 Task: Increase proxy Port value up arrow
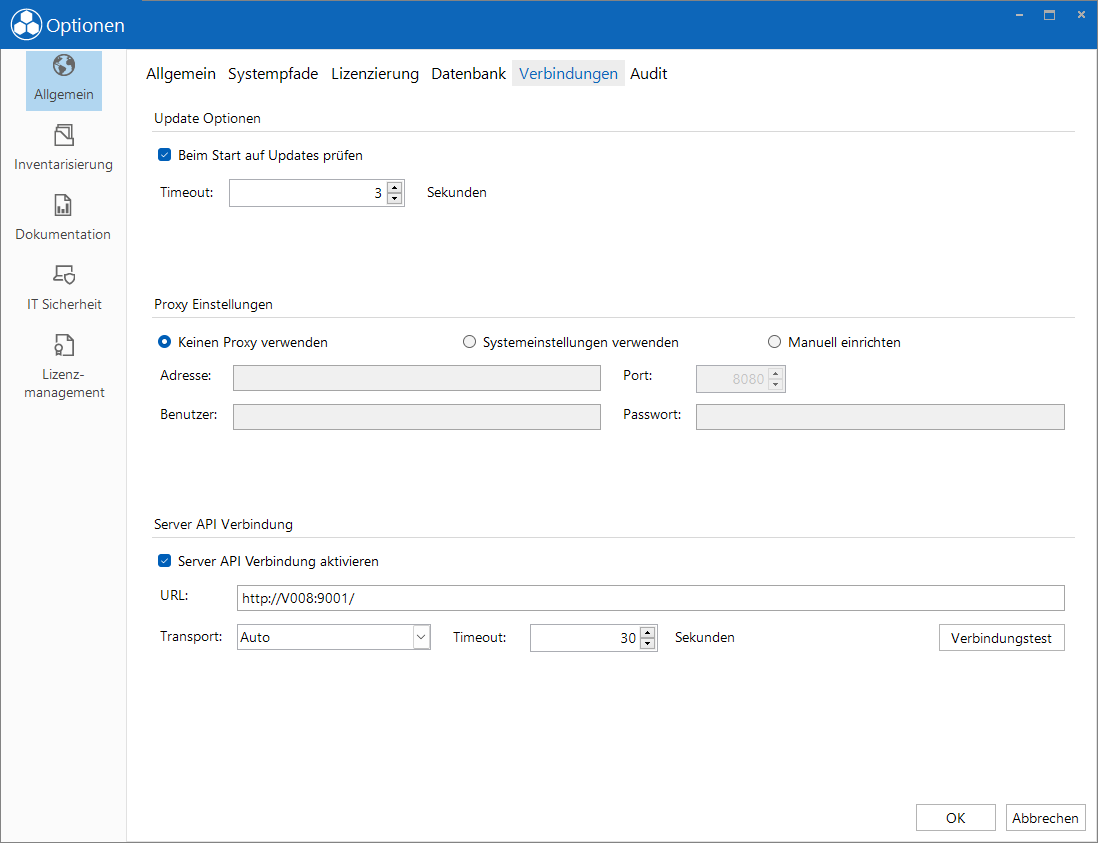775,373
